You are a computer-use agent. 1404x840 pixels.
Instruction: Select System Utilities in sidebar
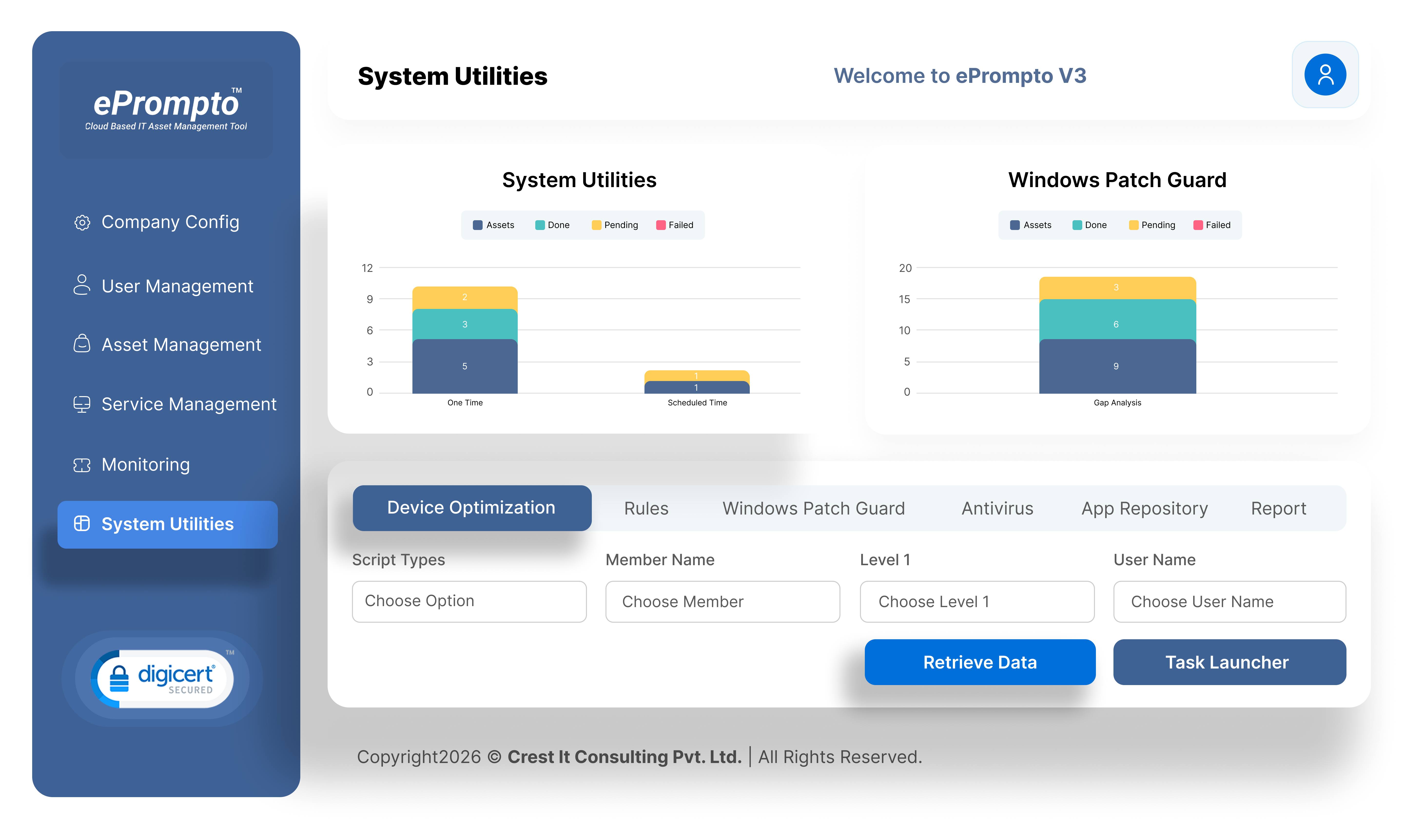click(x=168, y=524)
